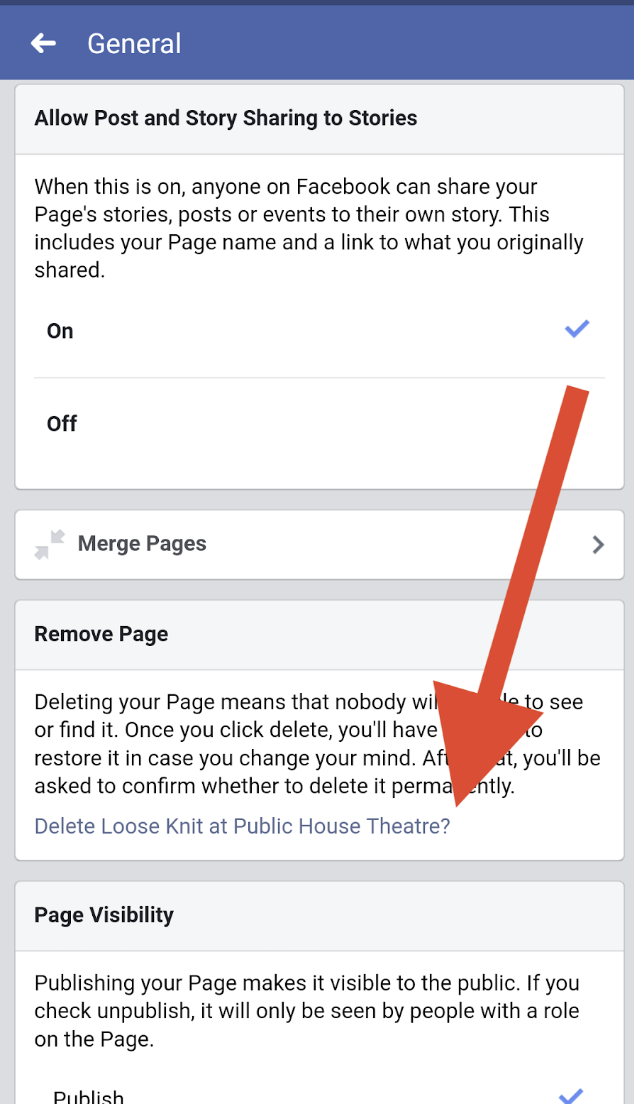This screenshot has width=634, height=1106.
Task: Click the Page Visibility section heading
Action: click(104, 915)
